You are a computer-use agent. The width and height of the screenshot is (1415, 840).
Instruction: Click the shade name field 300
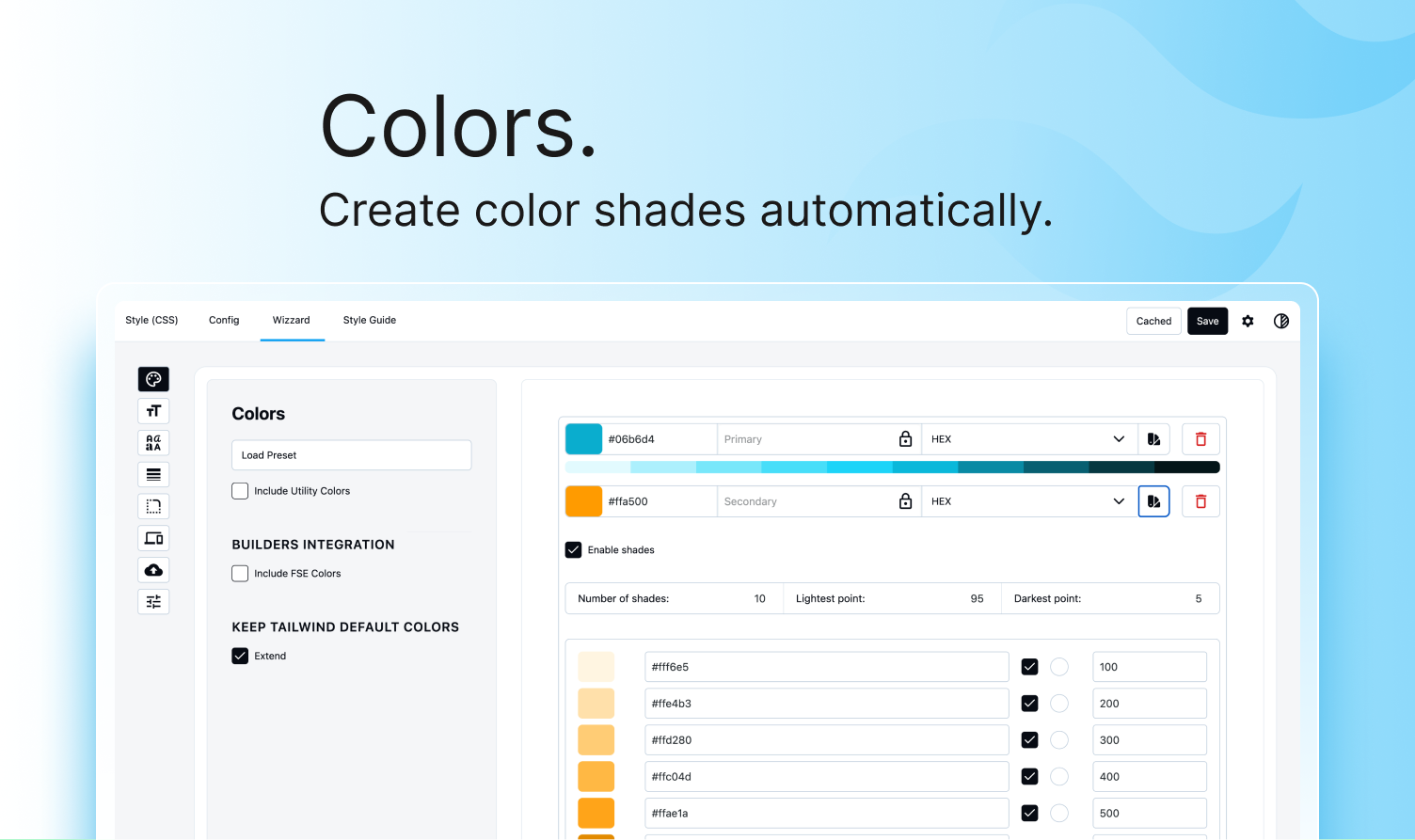(x=1150, y=740)
